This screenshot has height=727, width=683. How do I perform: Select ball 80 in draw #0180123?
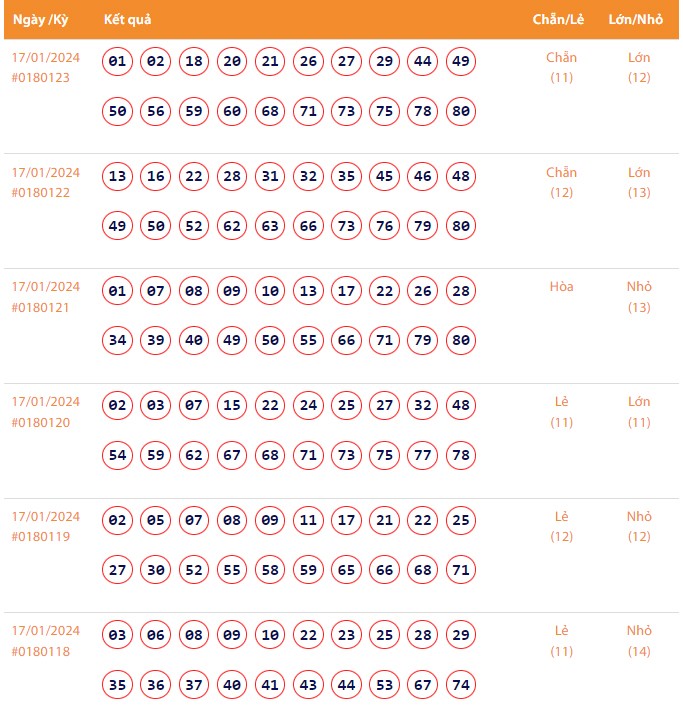point(461,111)
